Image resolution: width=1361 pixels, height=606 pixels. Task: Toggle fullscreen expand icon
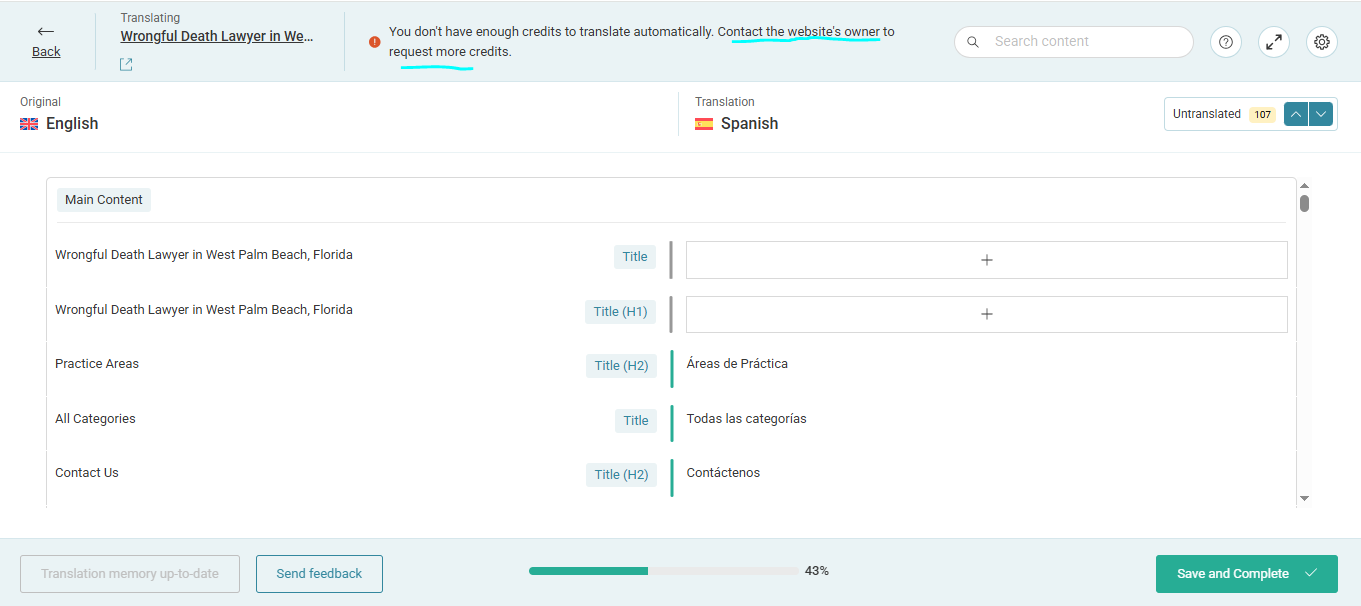[x=1274, y=42]
